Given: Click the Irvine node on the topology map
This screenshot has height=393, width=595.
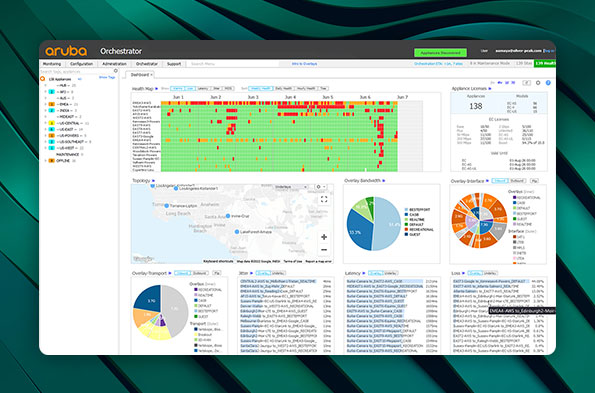Looking at the screenshot, I should tap(228, 216).
